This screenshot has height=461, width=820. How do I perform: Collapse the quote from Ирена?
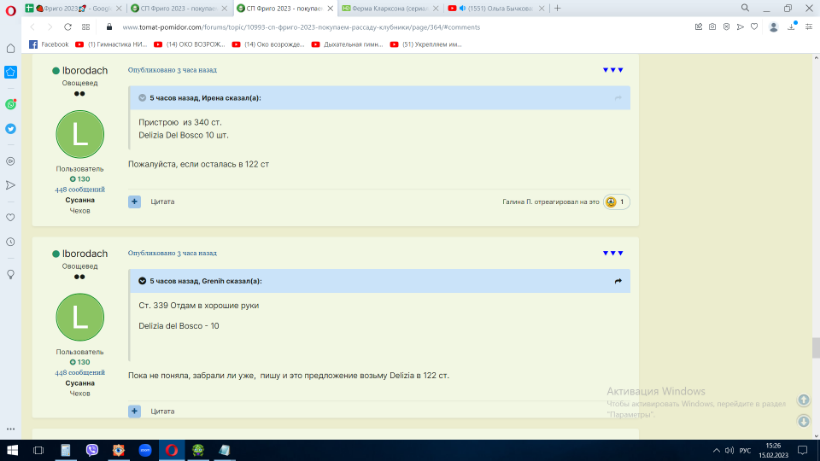pos(142,98)
